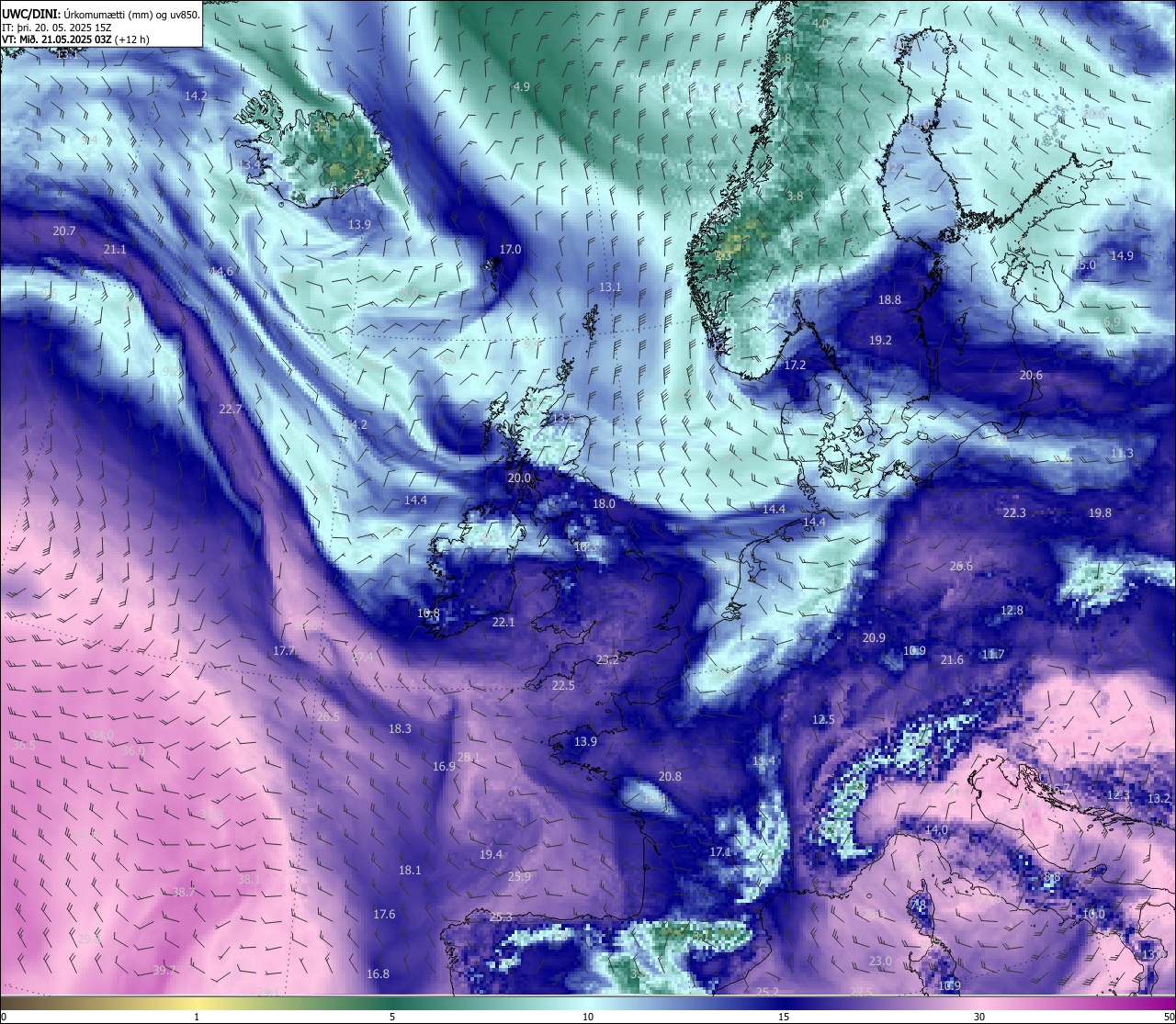Click the 20.7 value on the map

pos(64,231)
